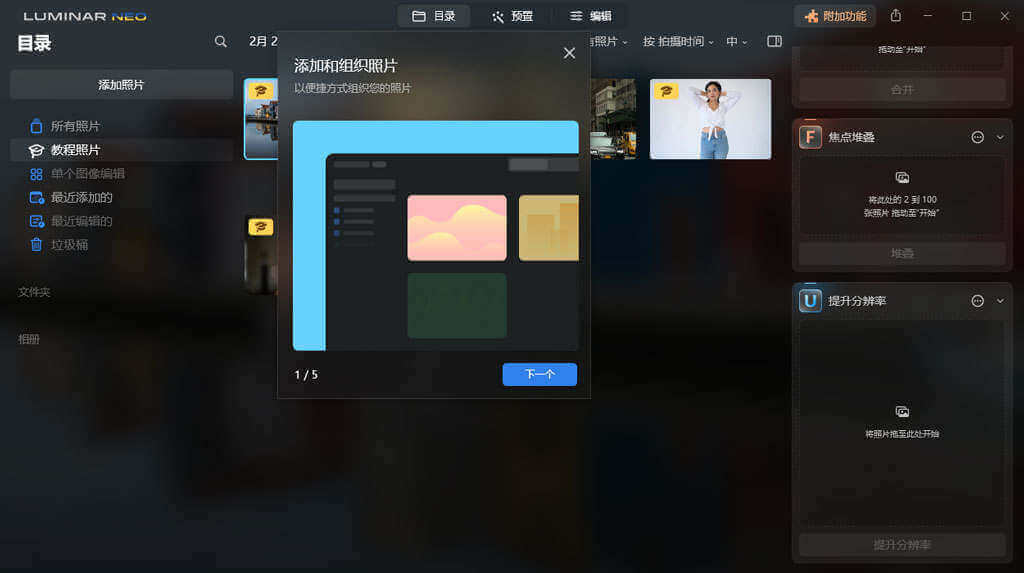Click the 文件夹 section label
Image resolution: width=1024 pixels, height=573 pixels.
point(34,292)
